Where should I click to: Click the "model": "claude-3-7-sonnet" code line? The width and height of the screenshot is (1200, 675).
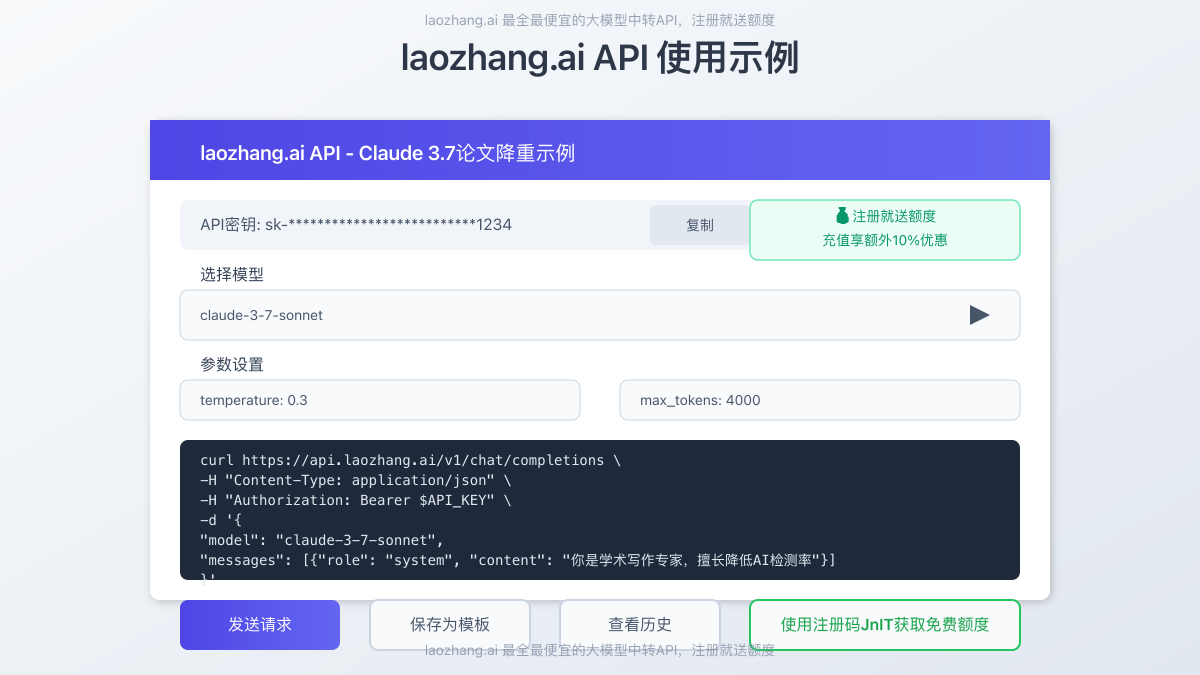pyautogui.click(x=321, y=540)
